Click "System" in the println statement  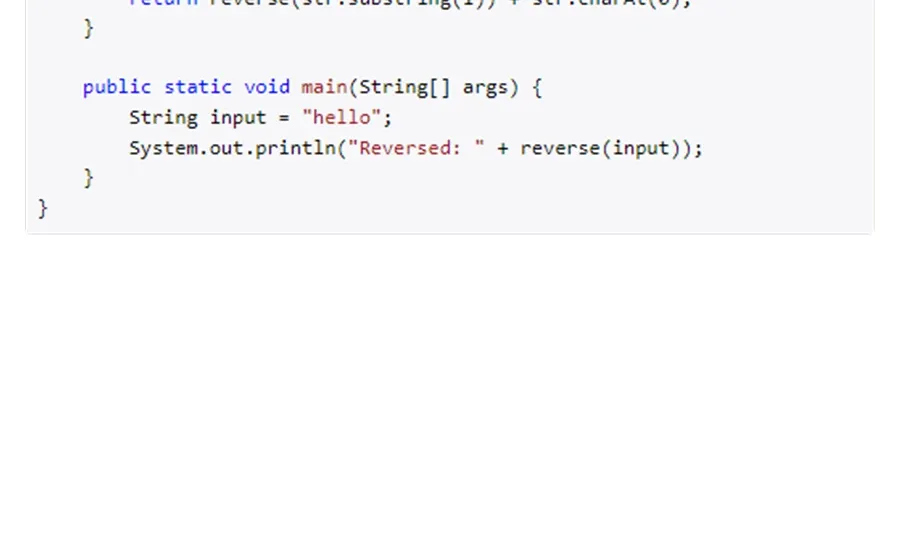tap(163, 149)
